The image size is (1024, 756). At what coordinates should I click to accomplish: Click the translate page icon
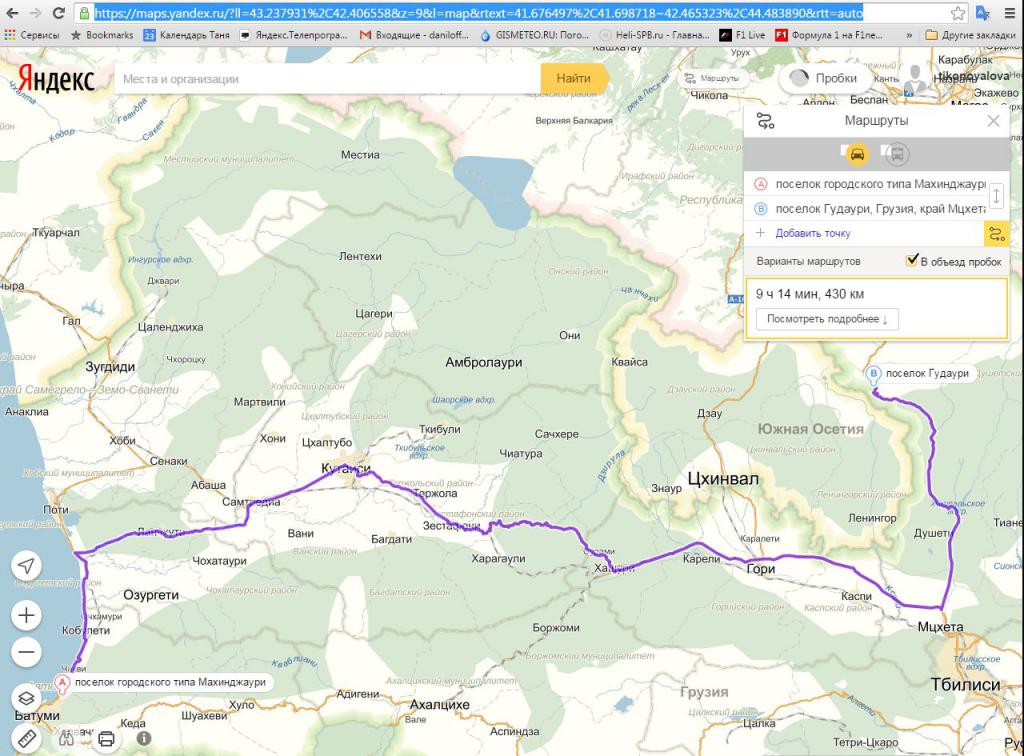pyautogui.click(x=982, y=13)
